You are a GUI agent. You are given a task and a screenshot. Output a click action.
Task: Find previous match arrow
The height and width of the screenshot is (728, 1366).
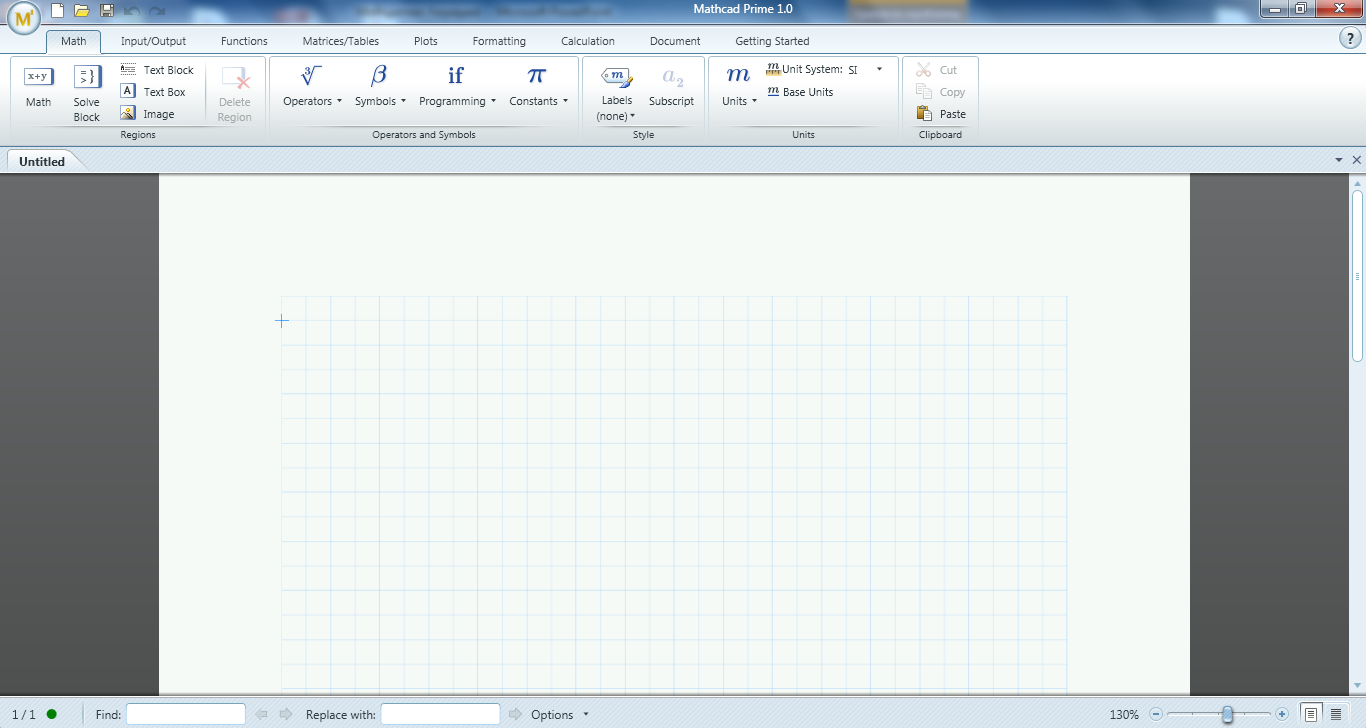[262, 714]
